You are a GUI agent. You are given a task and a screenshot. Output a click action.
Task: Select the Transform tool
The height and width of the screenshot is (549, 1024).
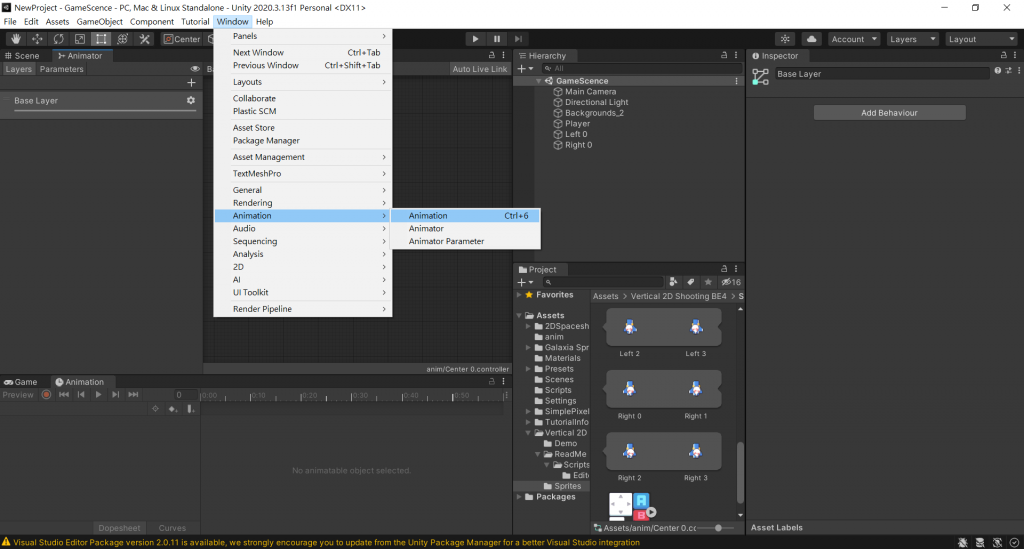point(122,39)
